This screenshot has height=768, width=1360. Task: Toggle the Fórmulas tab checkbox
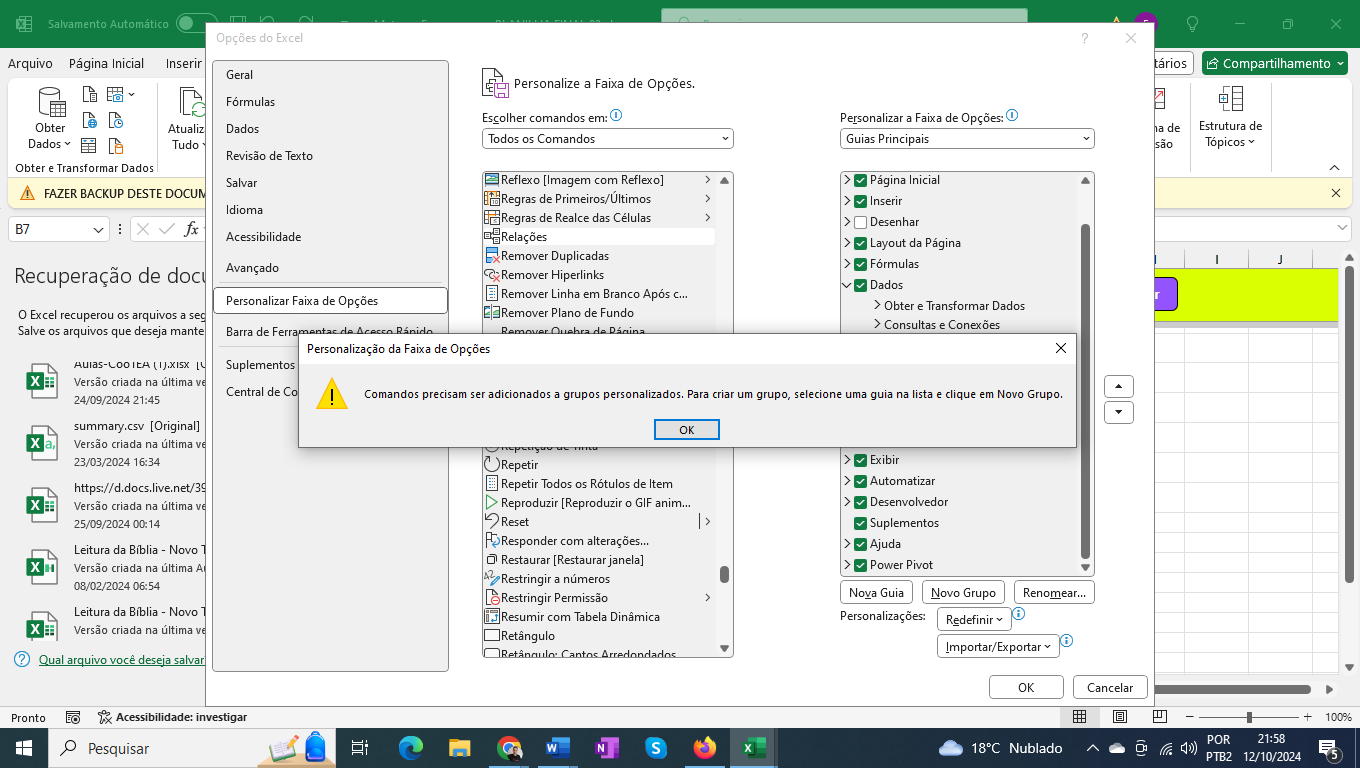860,264
